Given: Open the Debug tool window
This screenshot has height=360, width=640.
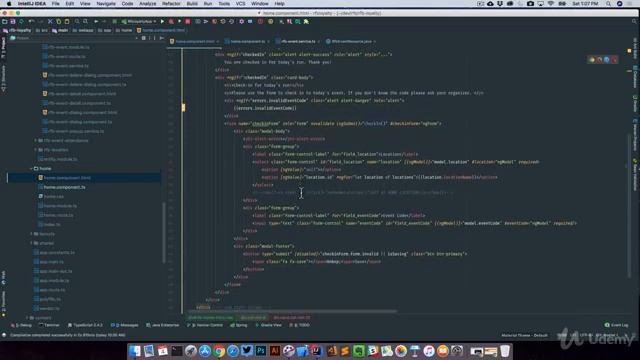Looking at the screenshot, I should pos(22,325).
